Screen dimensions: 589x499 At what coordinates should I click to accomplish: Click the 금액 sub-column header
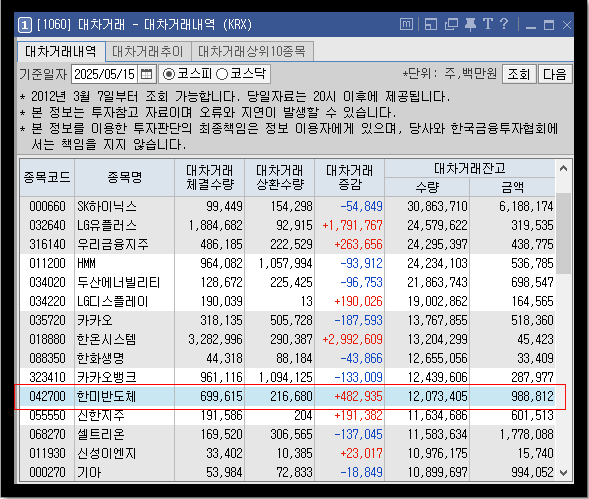(x=512, y=187)
